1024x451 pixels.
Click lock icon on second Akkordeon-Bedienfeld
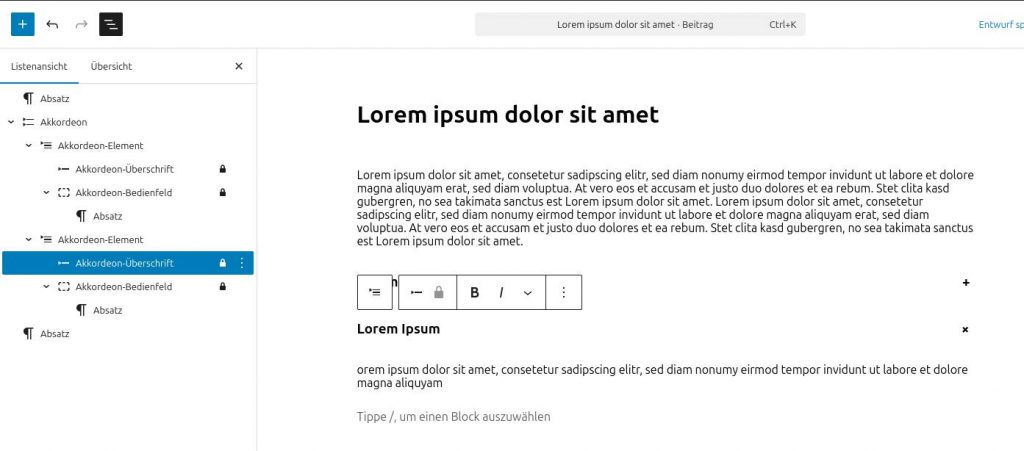[223, 287]
